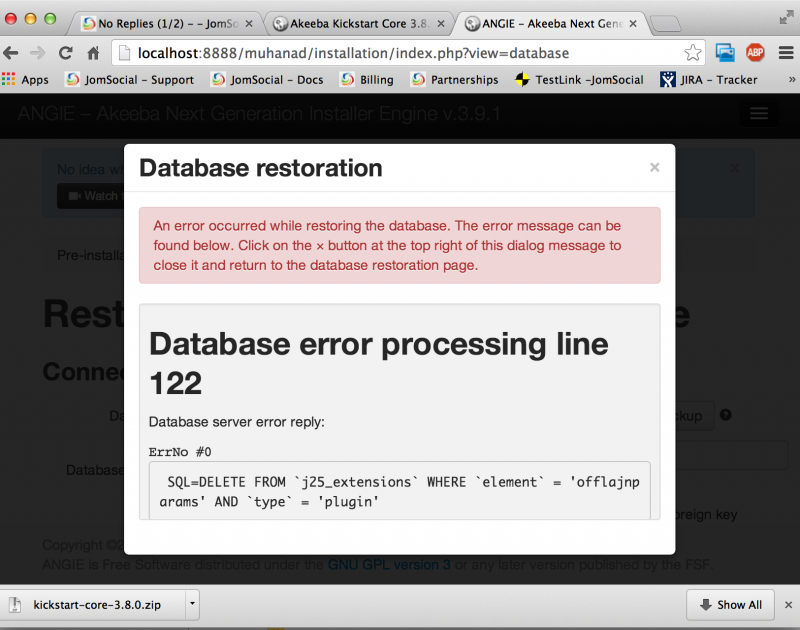Image resolution: width=800 pixels, height=630 pixels.
Task: Open the JIRA - Tracker bookmark
Action: (x=709, y=80)
